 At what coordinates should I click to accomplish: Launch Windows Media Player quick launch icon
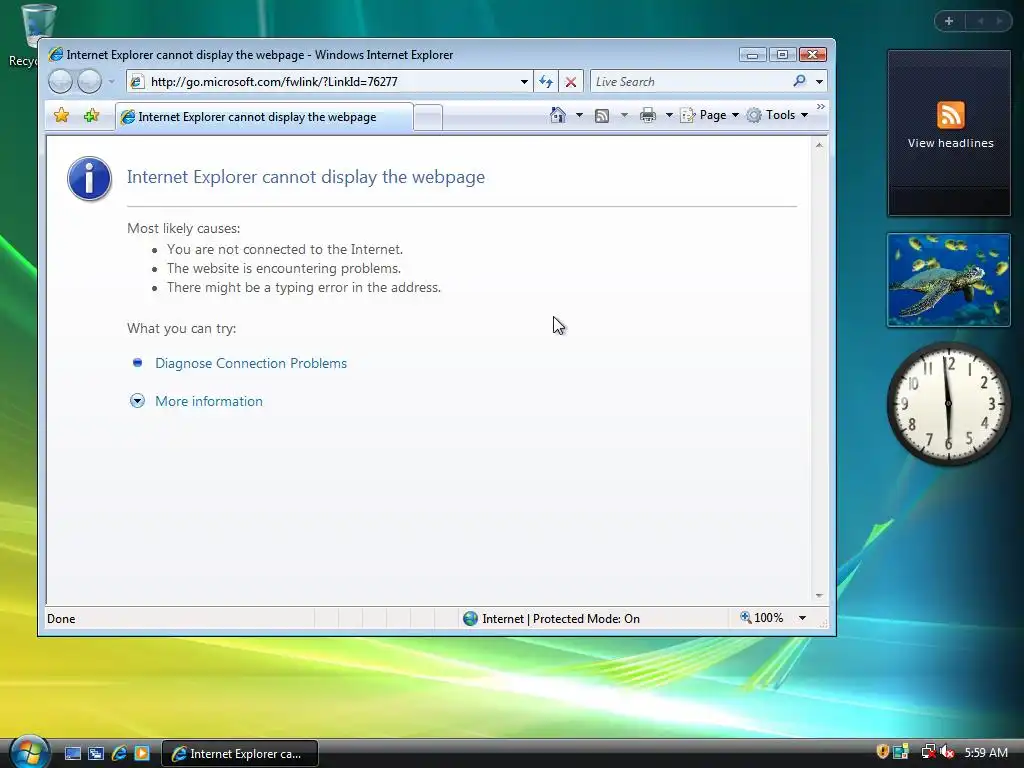(x=142, y=754)
